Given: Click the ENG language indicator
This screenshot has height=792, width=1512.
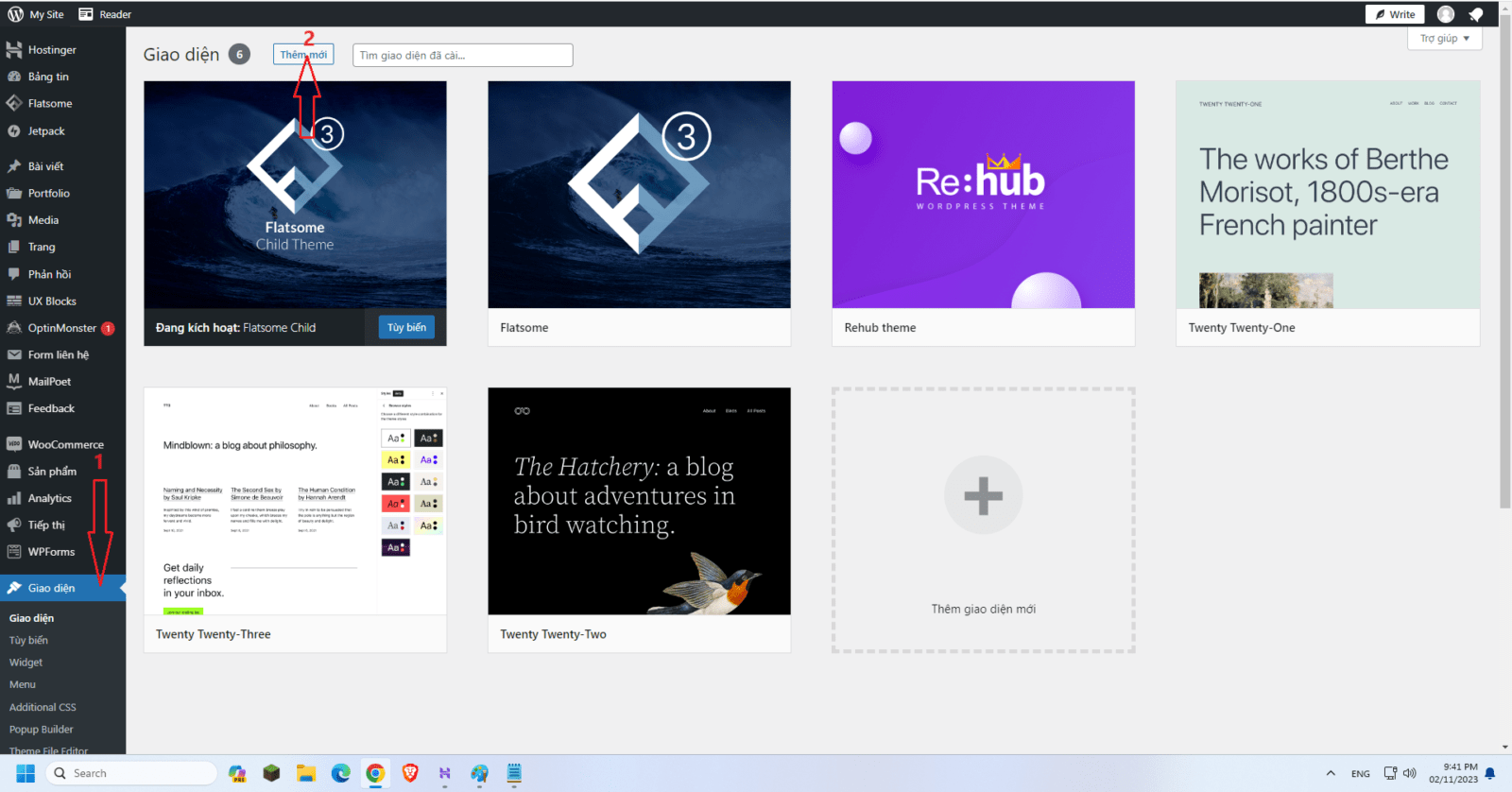Looking at the screenshot, I should pos(1361,773).
